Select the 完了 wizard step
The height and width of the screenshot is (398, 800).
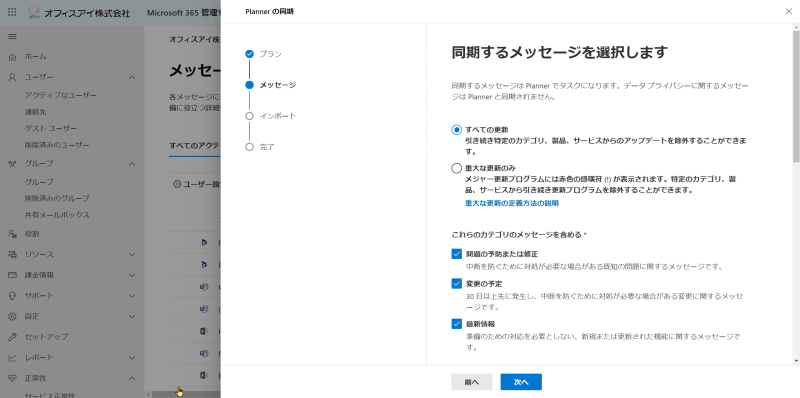click(260, 147)
